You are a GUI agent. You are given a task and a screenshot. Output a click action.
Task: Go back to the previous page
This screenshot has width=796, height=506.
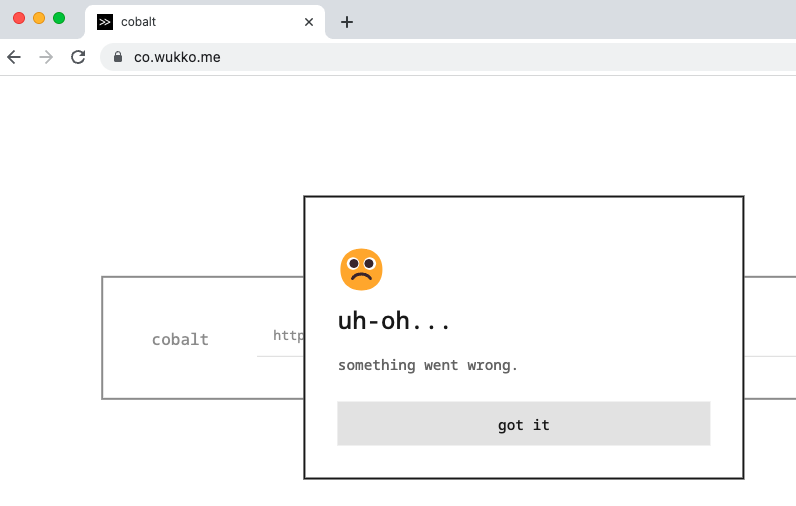[x=14, y=57]
